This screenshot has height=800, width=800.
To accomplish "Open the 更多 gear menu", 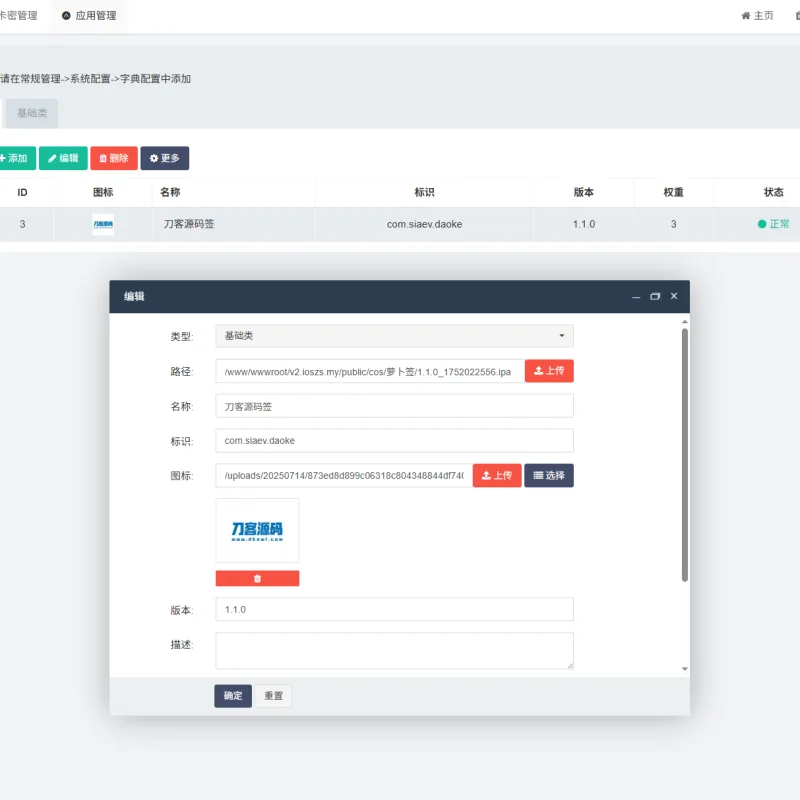I will point(164,158).
